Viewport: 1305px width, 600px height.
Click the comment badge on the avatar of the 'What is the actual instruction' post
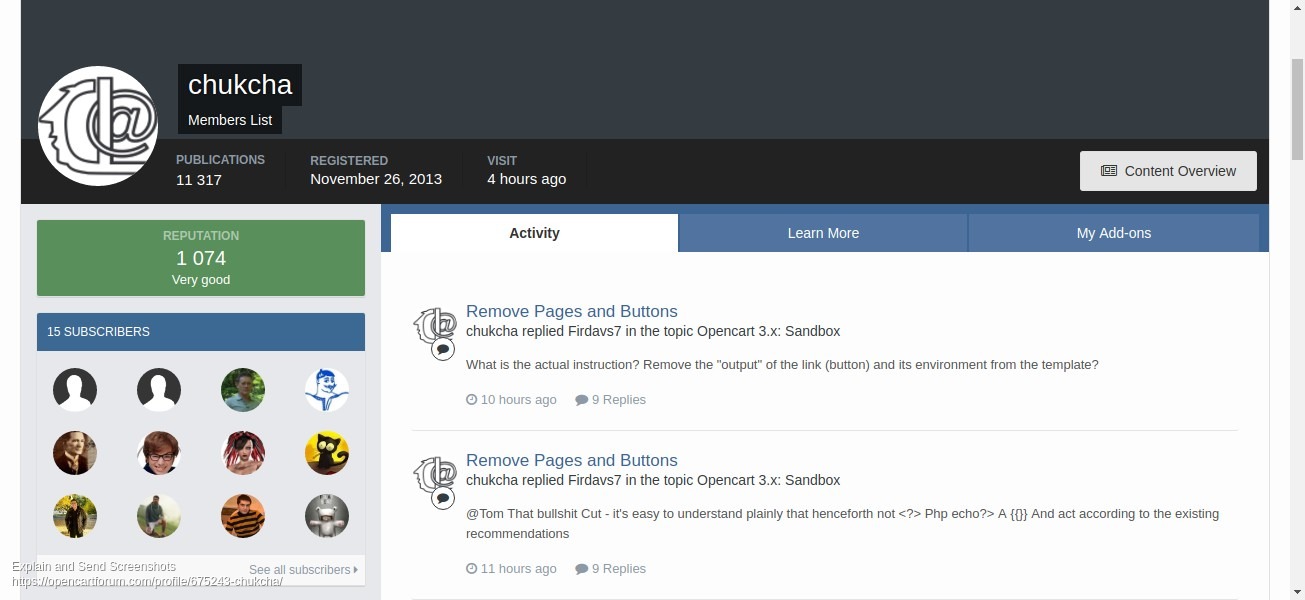[x=443, y=349]
